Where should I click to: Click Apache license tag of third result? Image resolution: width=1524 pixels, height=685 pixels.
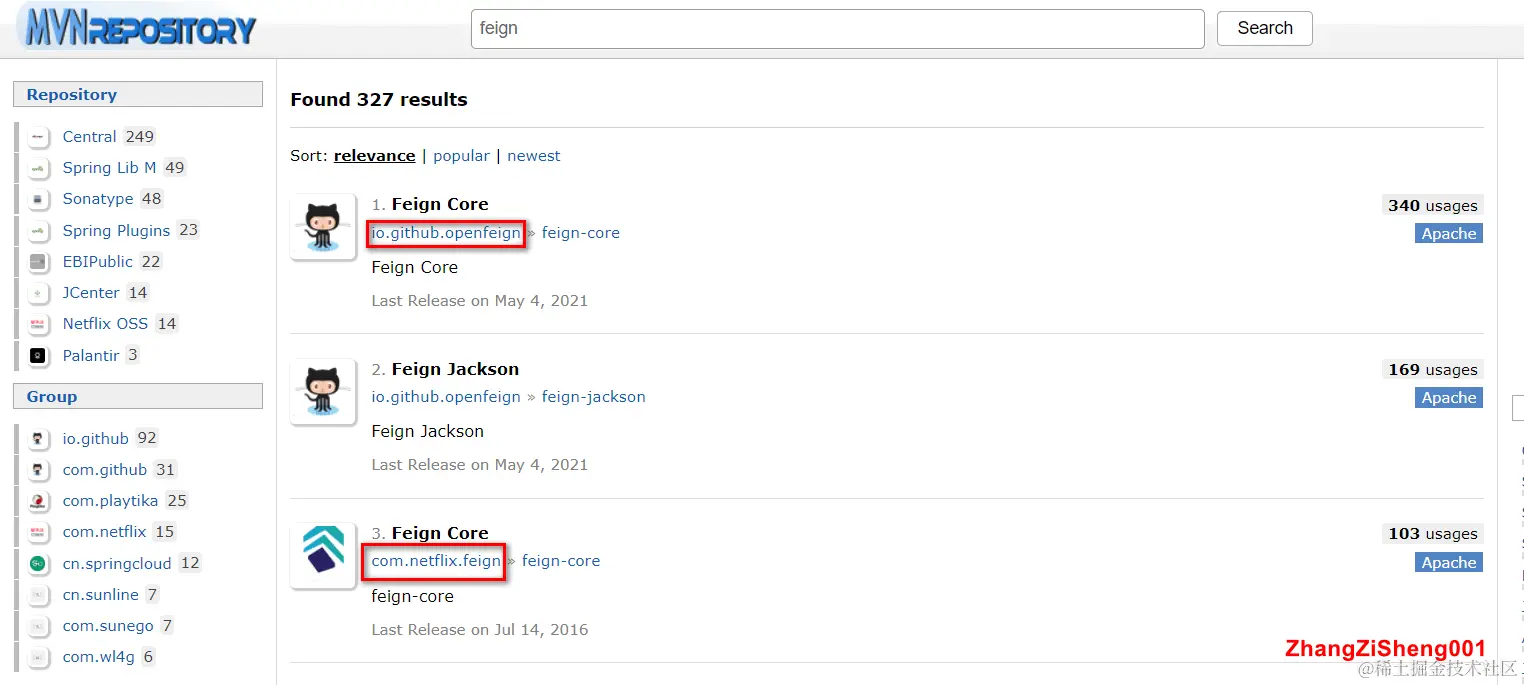[1449, 563]
